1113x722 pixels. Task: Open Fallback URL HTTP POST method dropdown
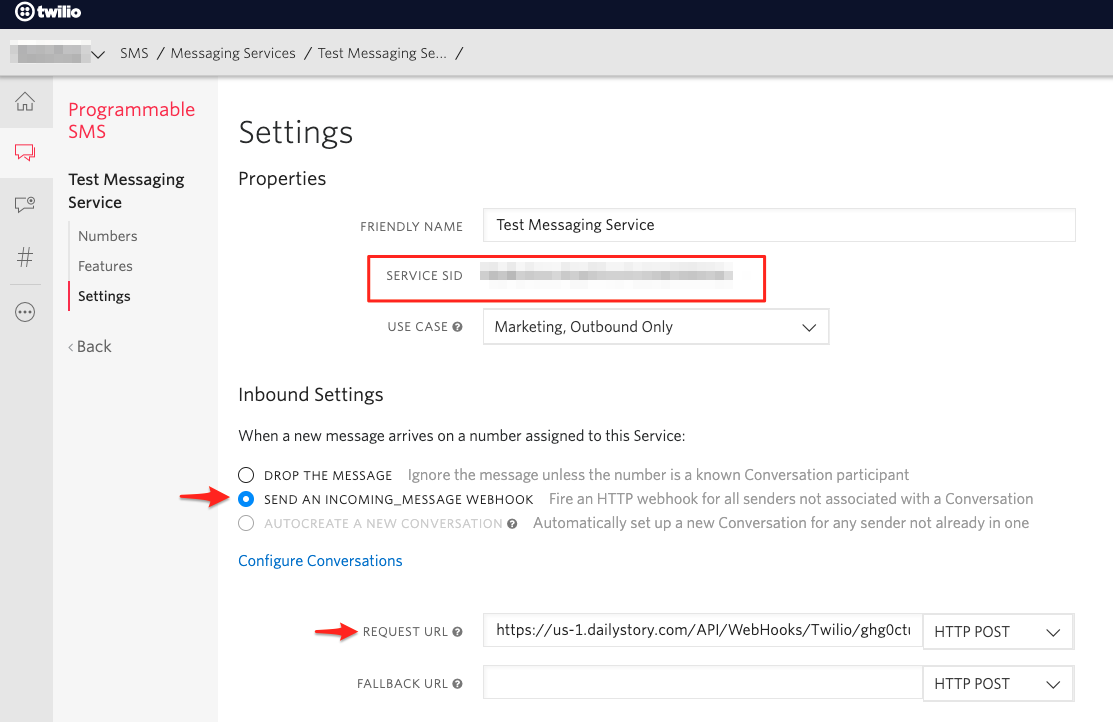click(x=997, y=684)
